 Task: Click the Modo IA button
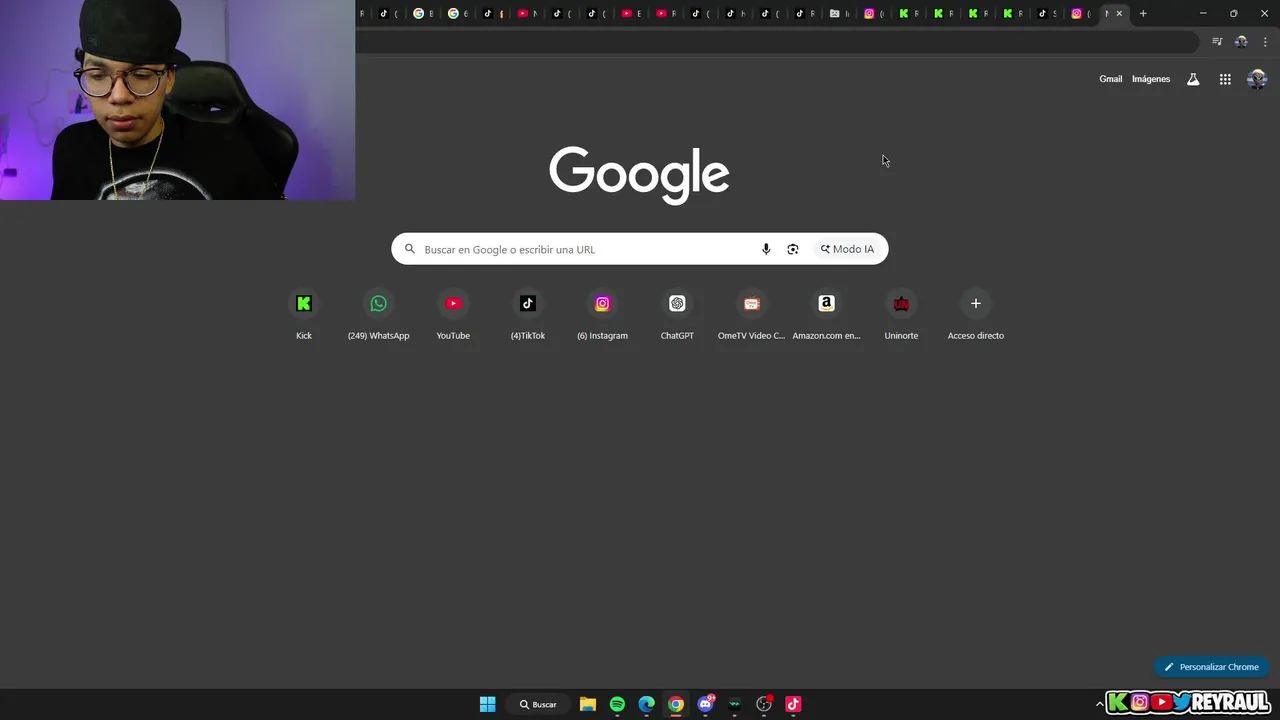tap(847, 249)
